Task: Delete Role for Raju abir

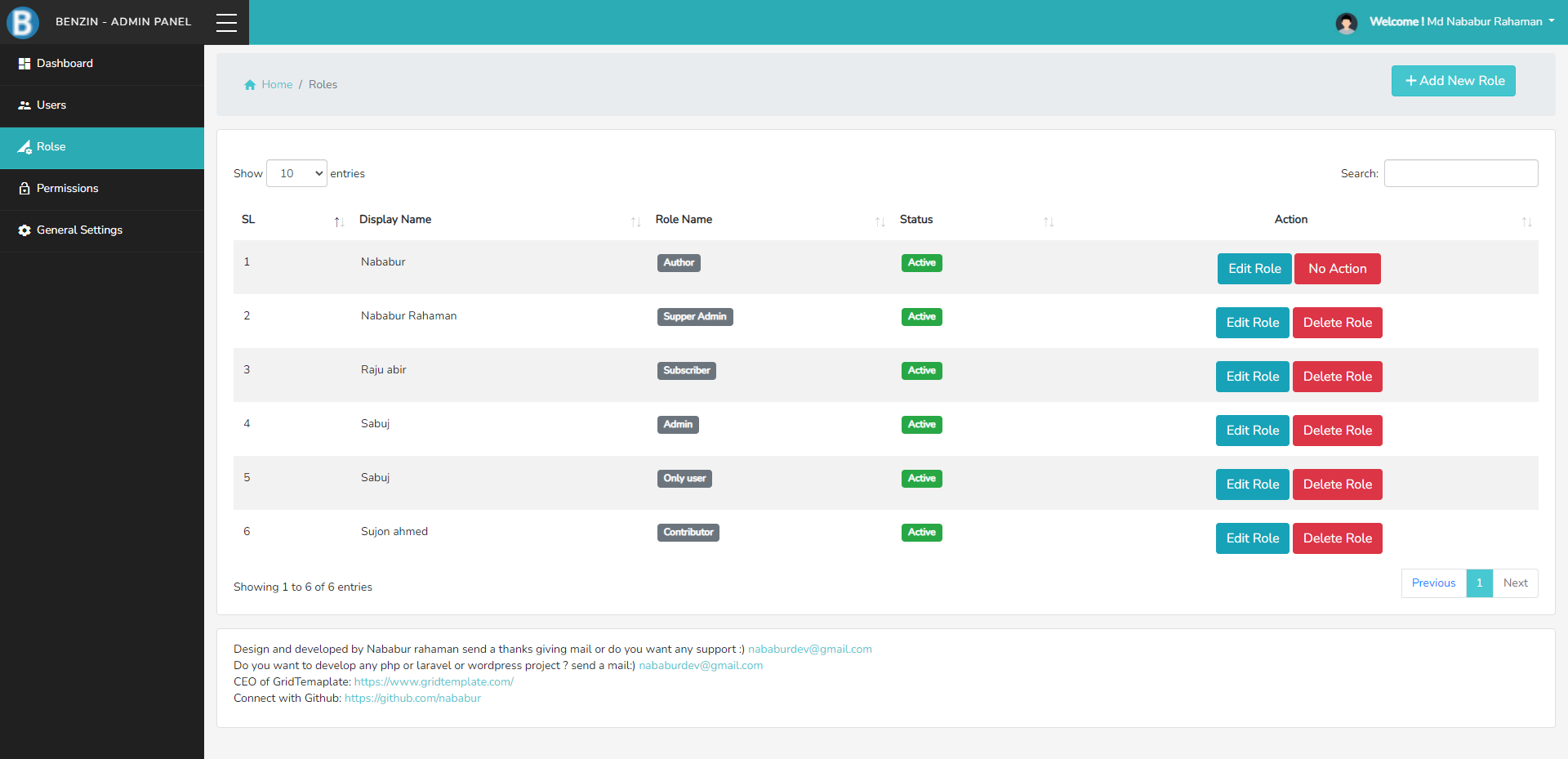Action: tap(1338, 377)
